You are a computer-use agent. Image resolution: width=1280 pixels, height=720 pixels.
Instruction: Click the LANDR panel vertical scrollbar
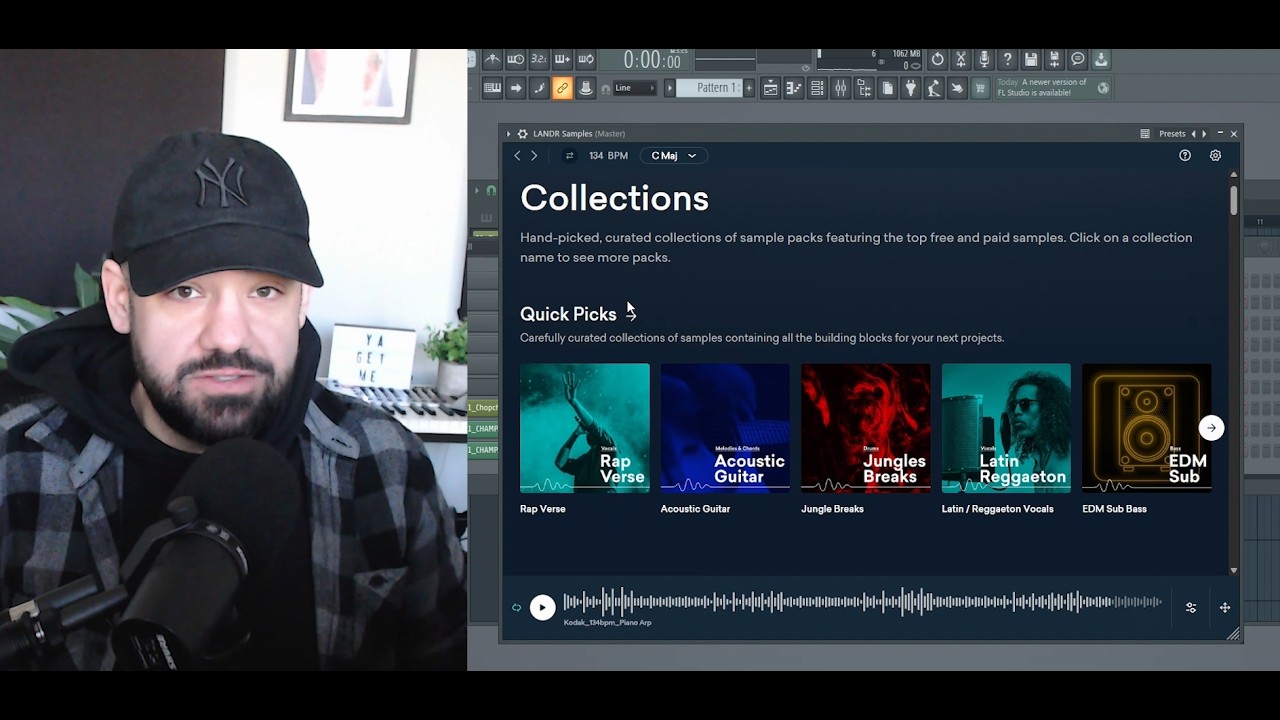[x=1234, y=200]
